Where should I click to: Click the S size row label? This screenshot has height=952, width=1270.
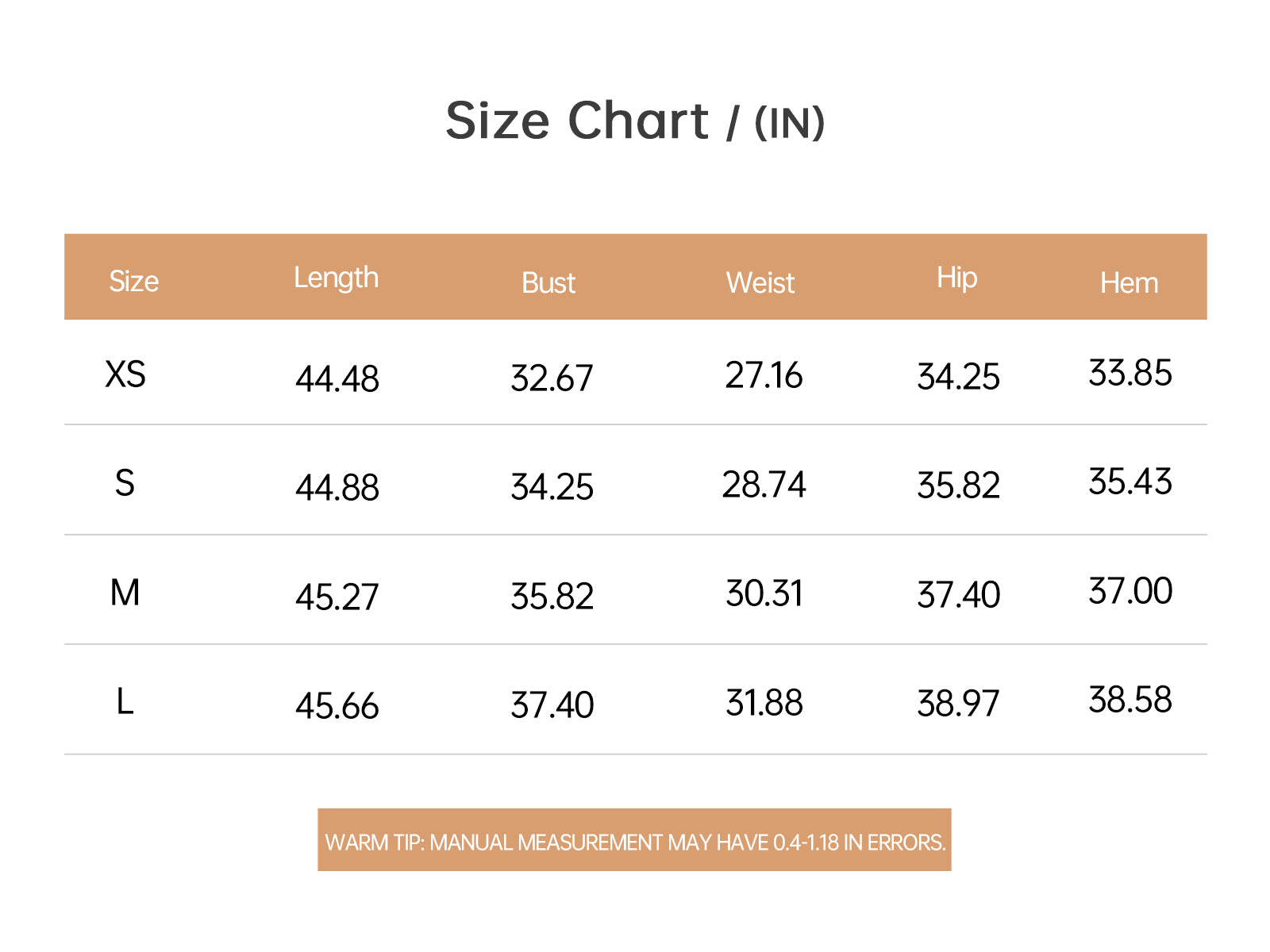(x=125, y=483)
